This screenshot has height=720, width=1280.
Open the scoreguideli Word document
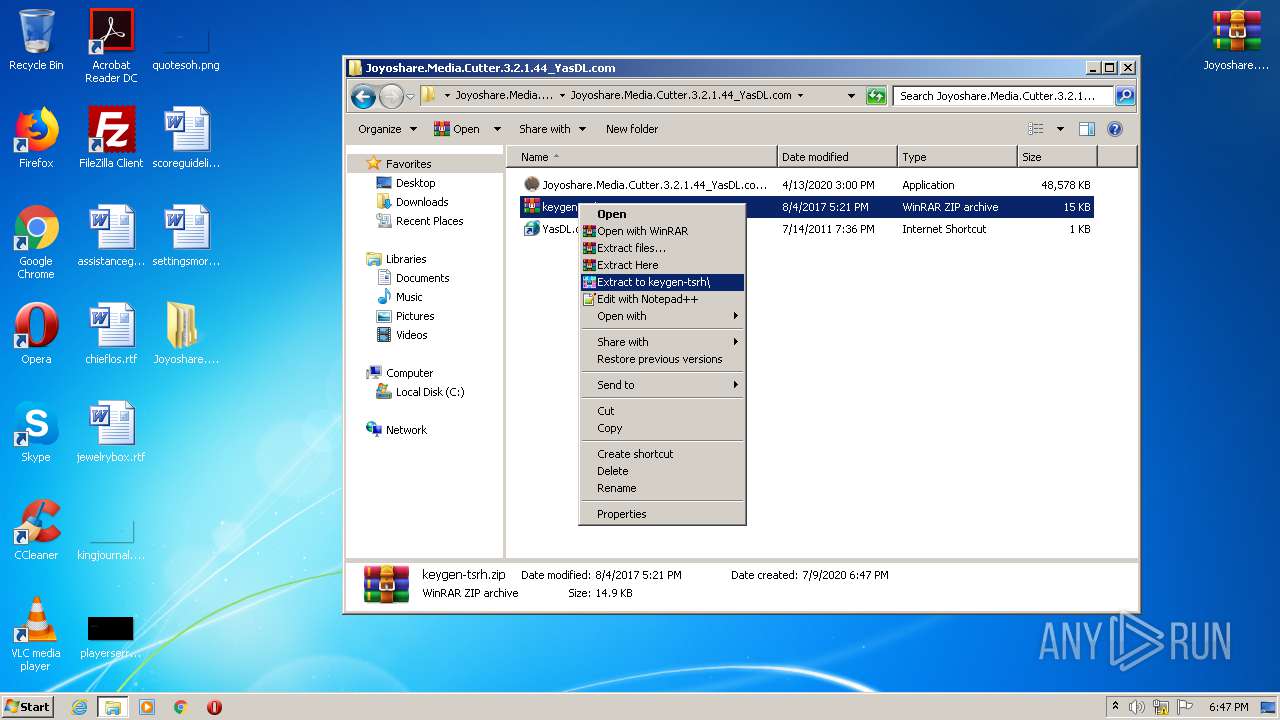[186, 139]
